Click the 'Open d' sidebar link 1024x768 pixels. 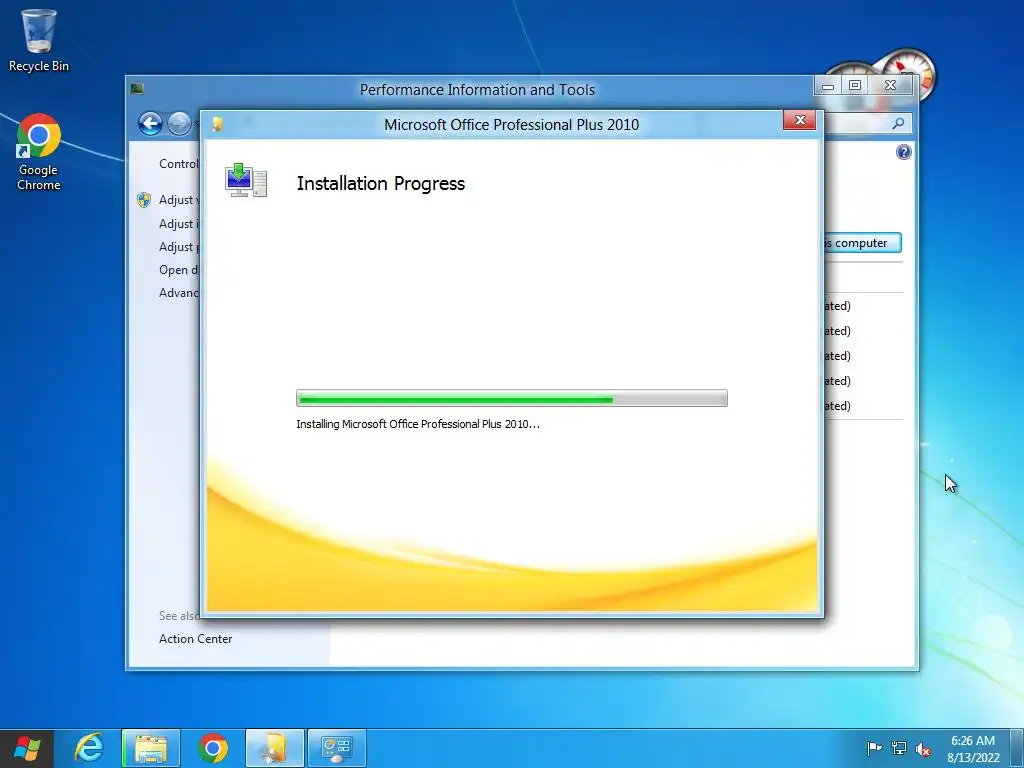tap(179, 270)
